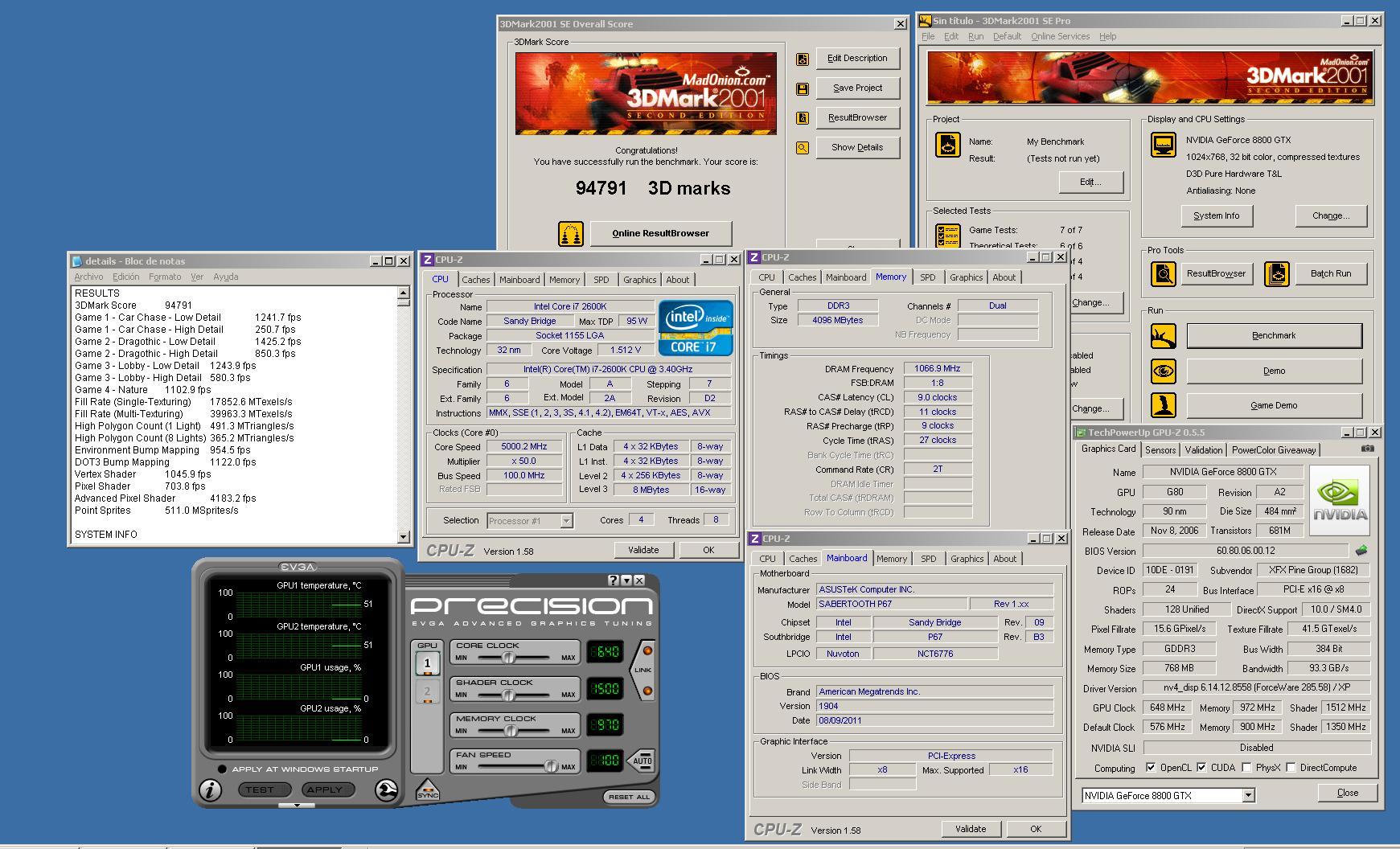Click the Benchmark button
Viewport: 1400px width, 849px height.
[1274, 336]
